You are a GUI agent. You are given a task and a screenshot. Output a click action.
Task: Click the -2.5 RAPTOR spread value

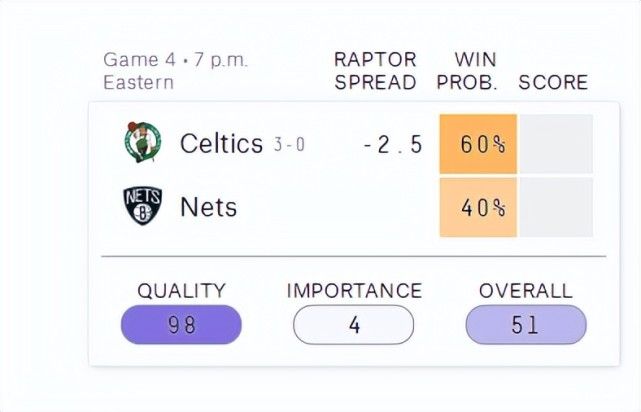(392, 145)
